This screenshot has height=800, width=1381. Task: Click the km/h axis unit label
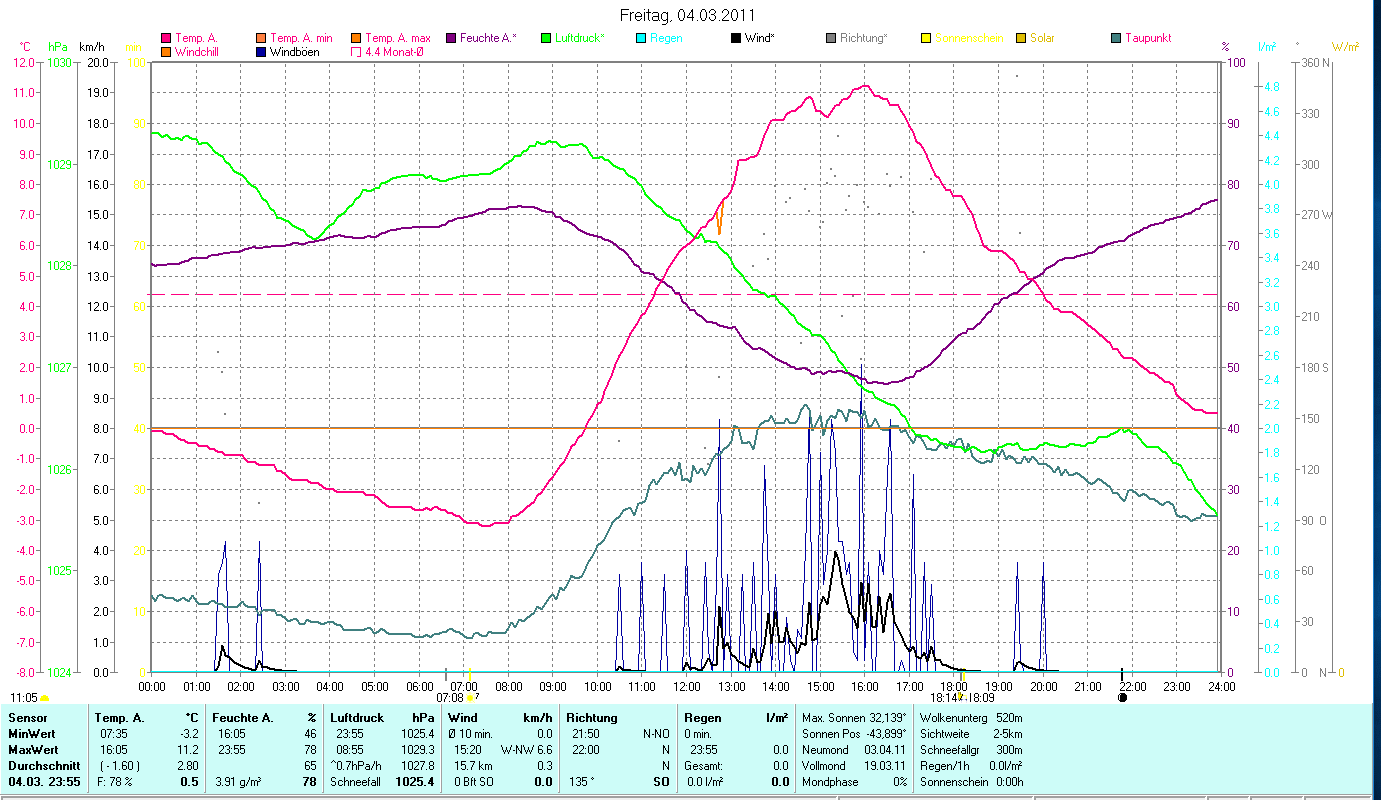point(92,47)
